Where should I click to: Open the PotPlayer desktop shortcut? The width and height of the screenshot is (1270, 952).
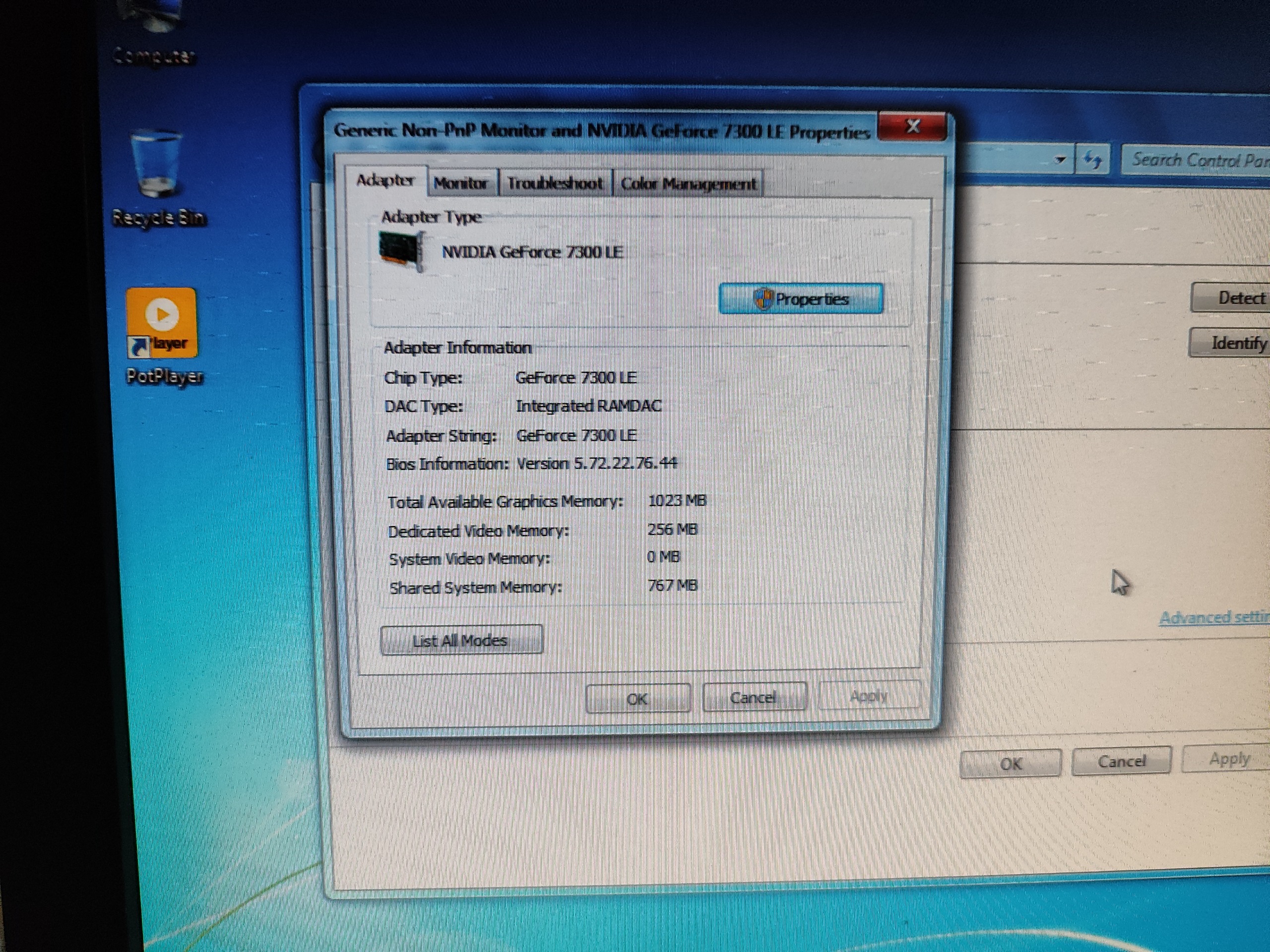coord(163,336)
